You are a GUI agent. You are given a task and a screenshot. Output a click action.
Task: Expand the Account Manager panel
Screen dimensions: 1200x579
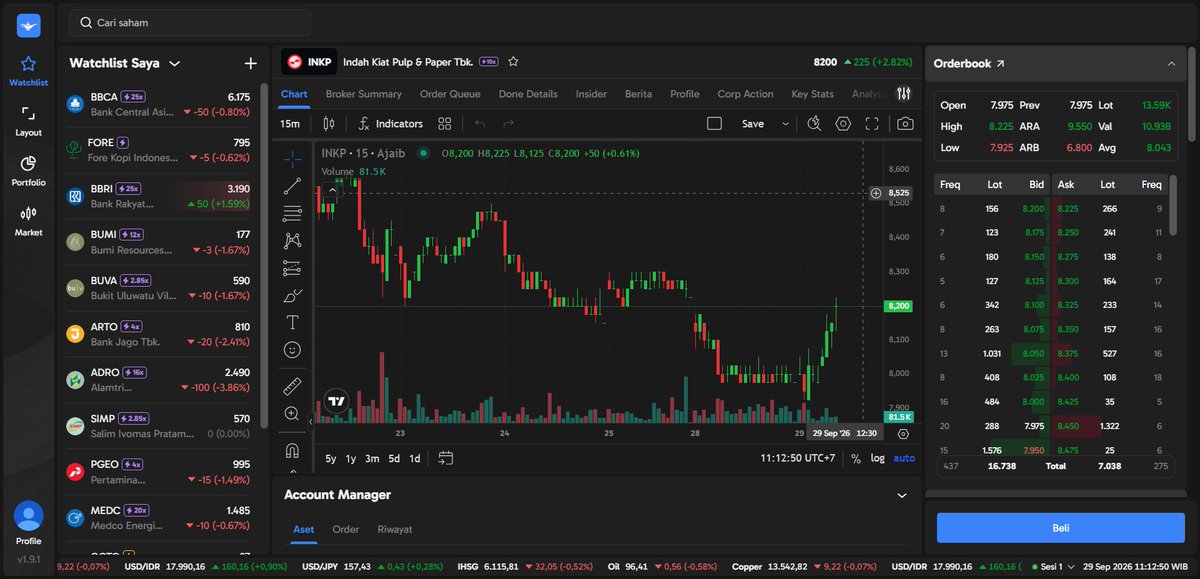[902, 495]
